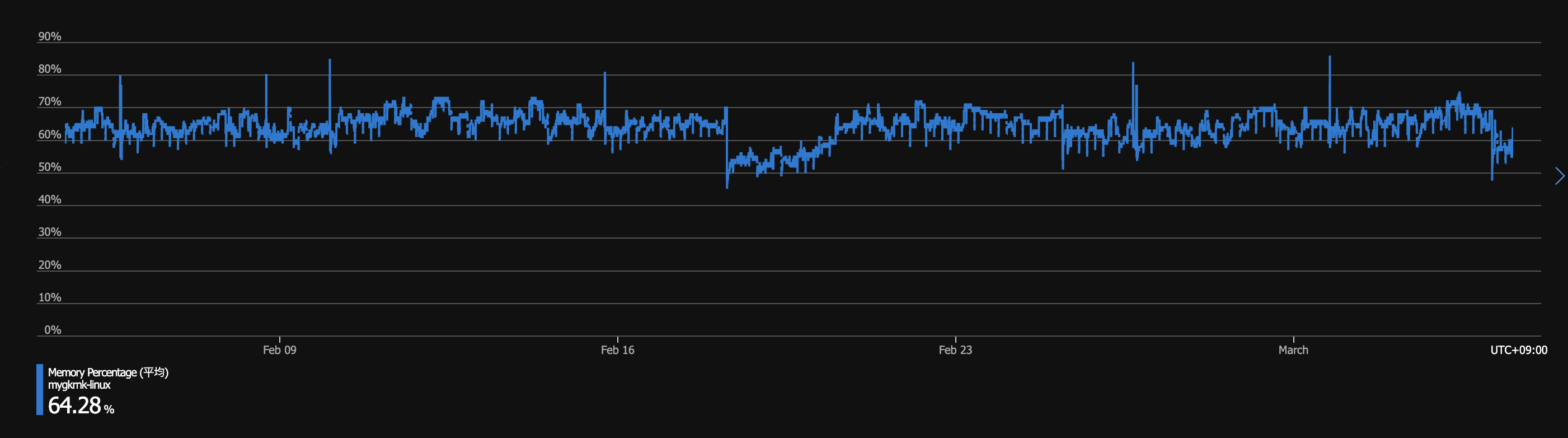
Task: Click the March date label
Action: click(1293, 350)
